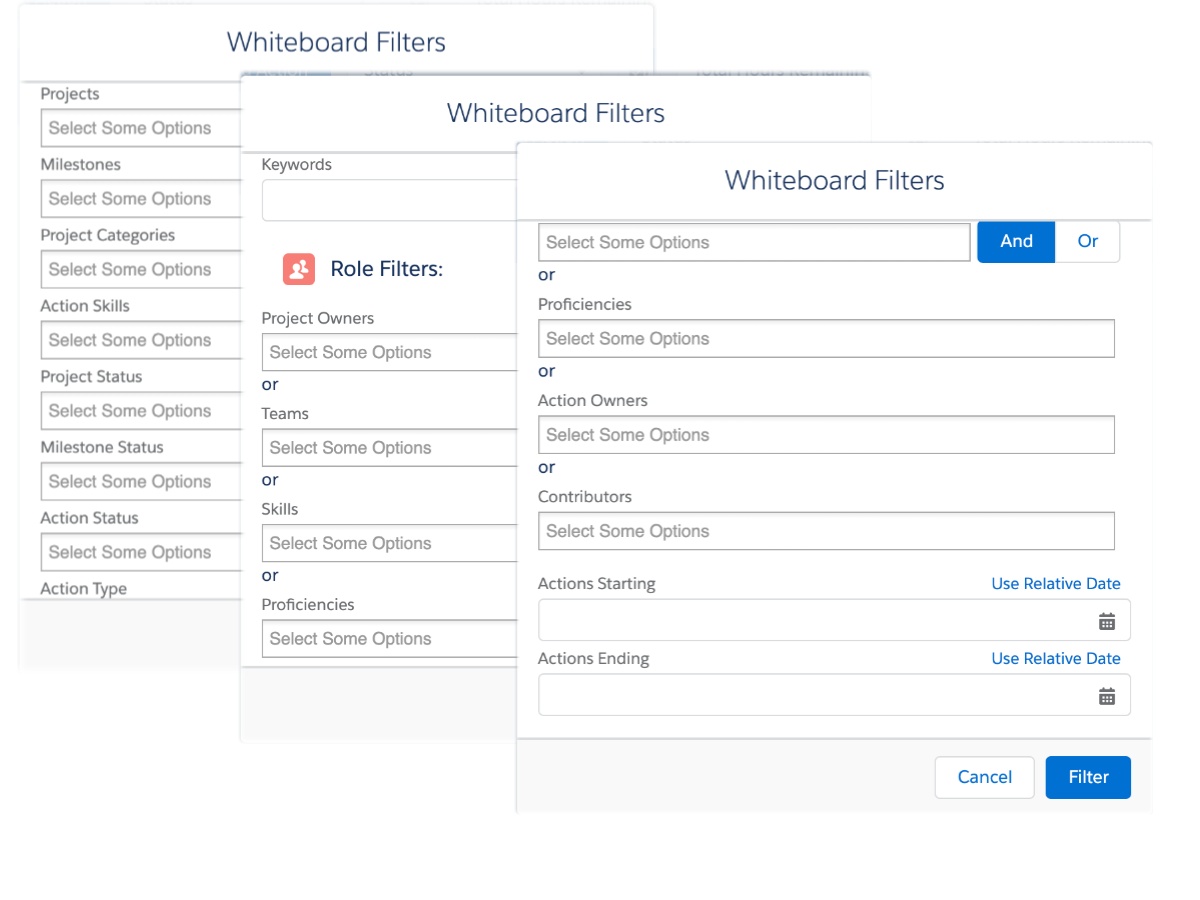Open the Project Categories selector
The image size is (1200, 900).
pos(140,269)
